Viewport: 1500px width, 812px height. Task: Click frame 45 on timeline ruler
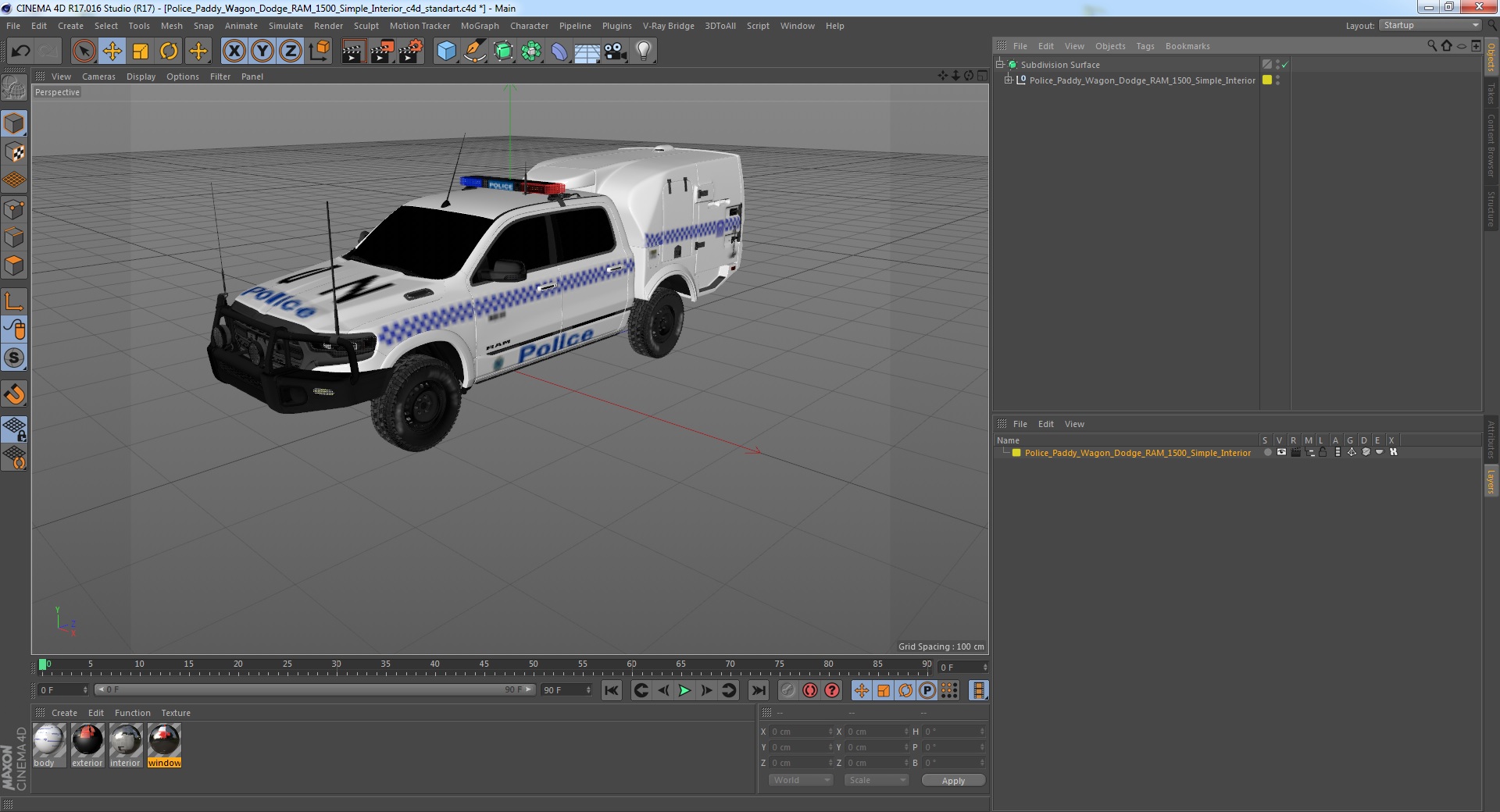point(484,664)
